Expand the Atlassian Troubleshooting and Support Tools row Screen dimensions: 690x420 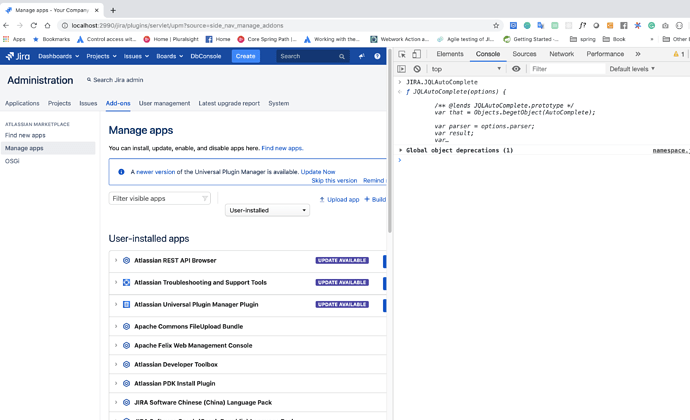point(116,283)
